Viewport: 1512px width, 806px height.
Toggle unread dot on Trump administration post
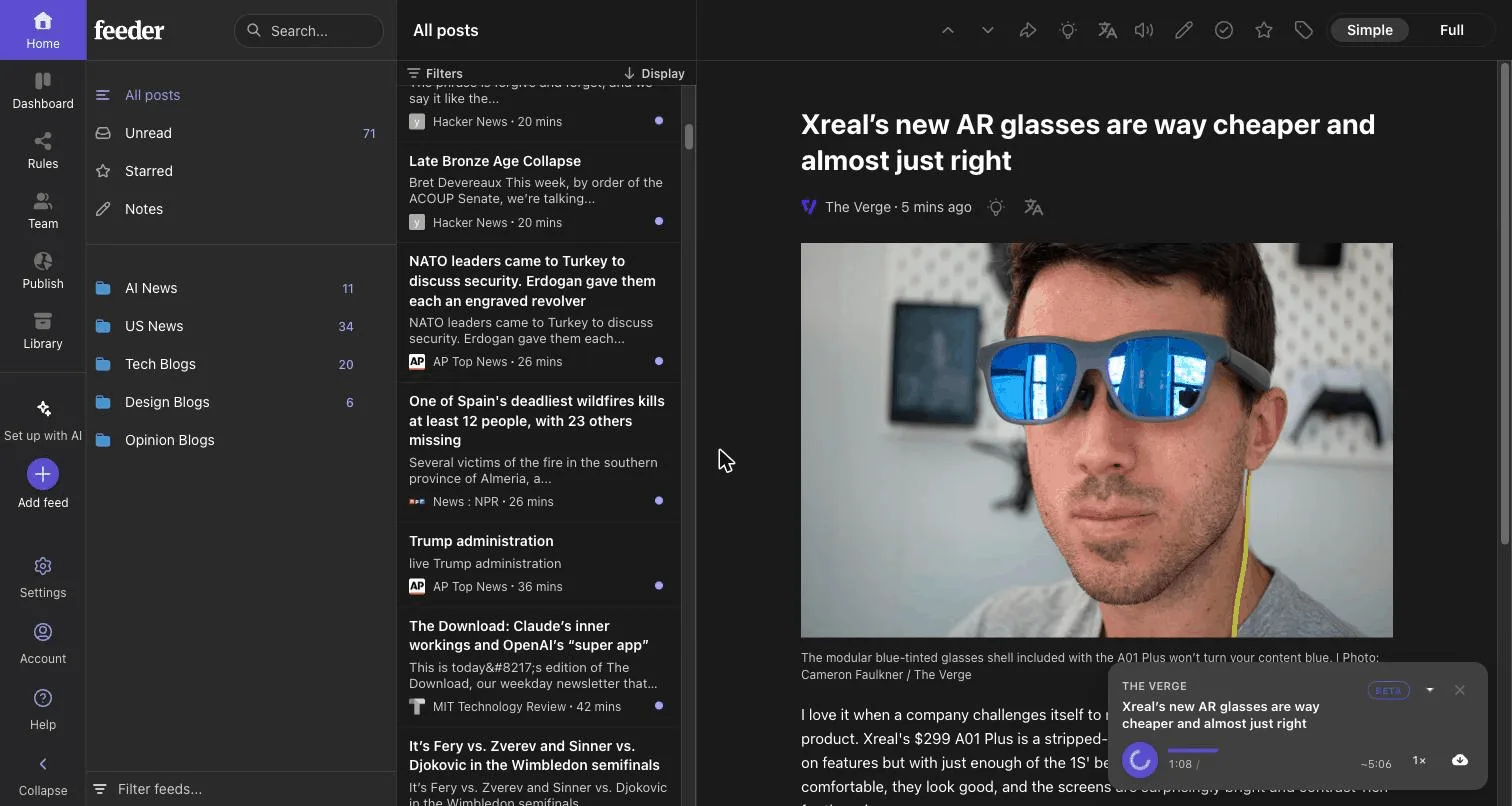[x=658, y=585]
